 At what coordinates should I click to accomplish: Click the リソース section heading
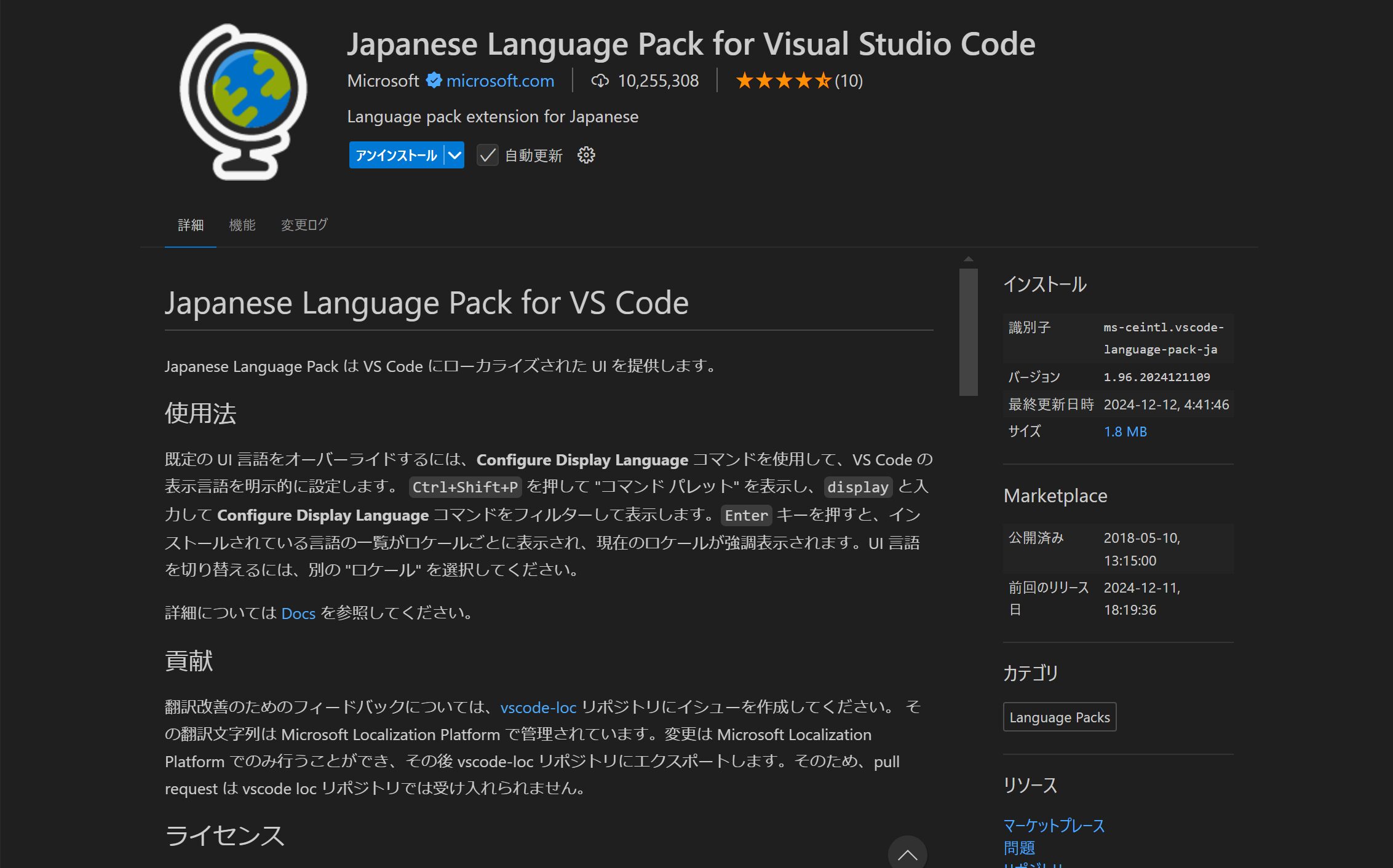[x=1030, y=785]
